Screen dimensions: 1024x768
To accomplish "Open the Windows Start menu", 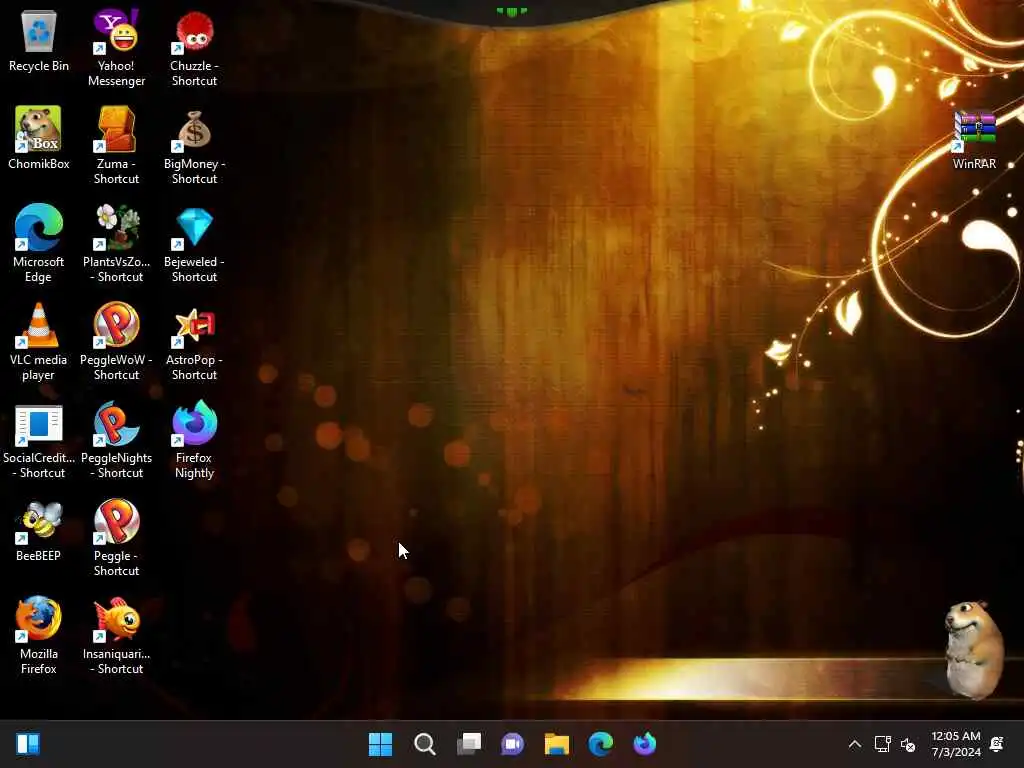I will (381, 744).
